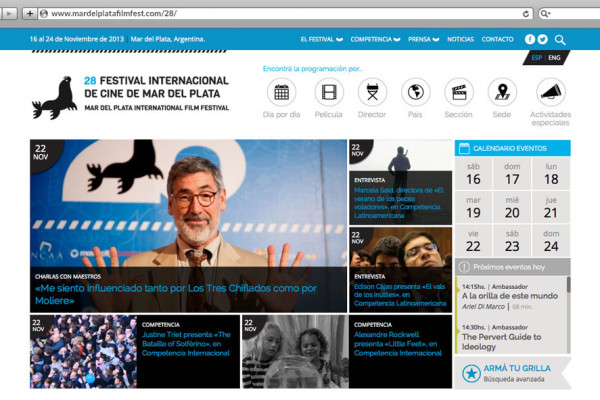Select dom 24 in the events calendar
Image resolution: width=600 pixels, height=400 pixels.
pos(551,241)
